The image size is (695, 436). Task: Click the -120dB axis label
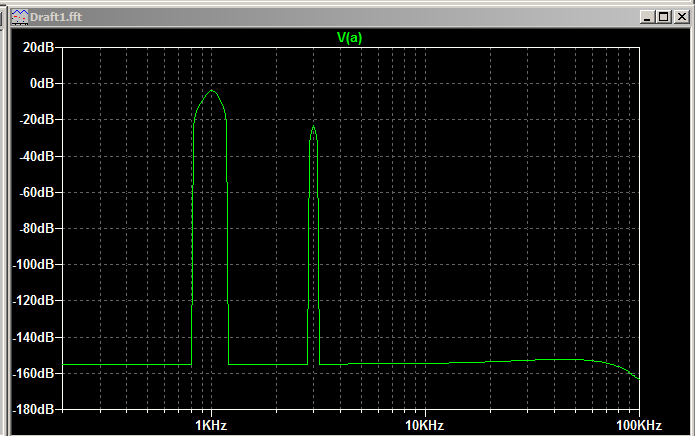click(x=33, y=301)
